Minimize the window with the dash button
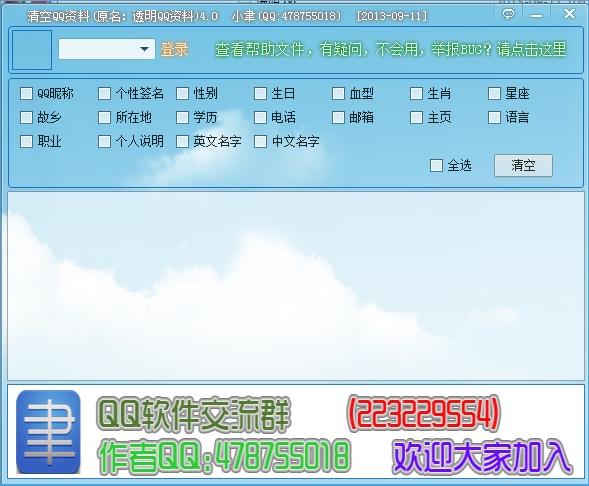Screen dimensions: 589x486 tap(536, 16)
